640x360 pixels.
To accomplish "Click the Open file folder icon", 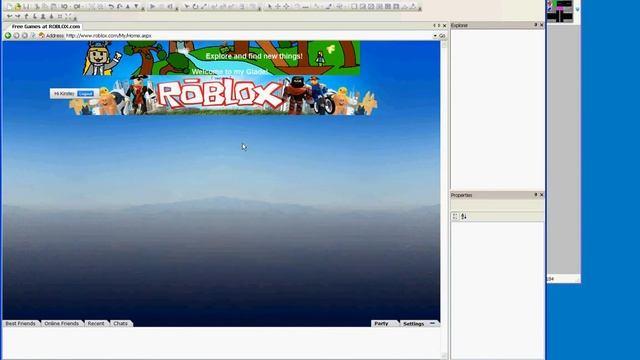I will point(17,7).
